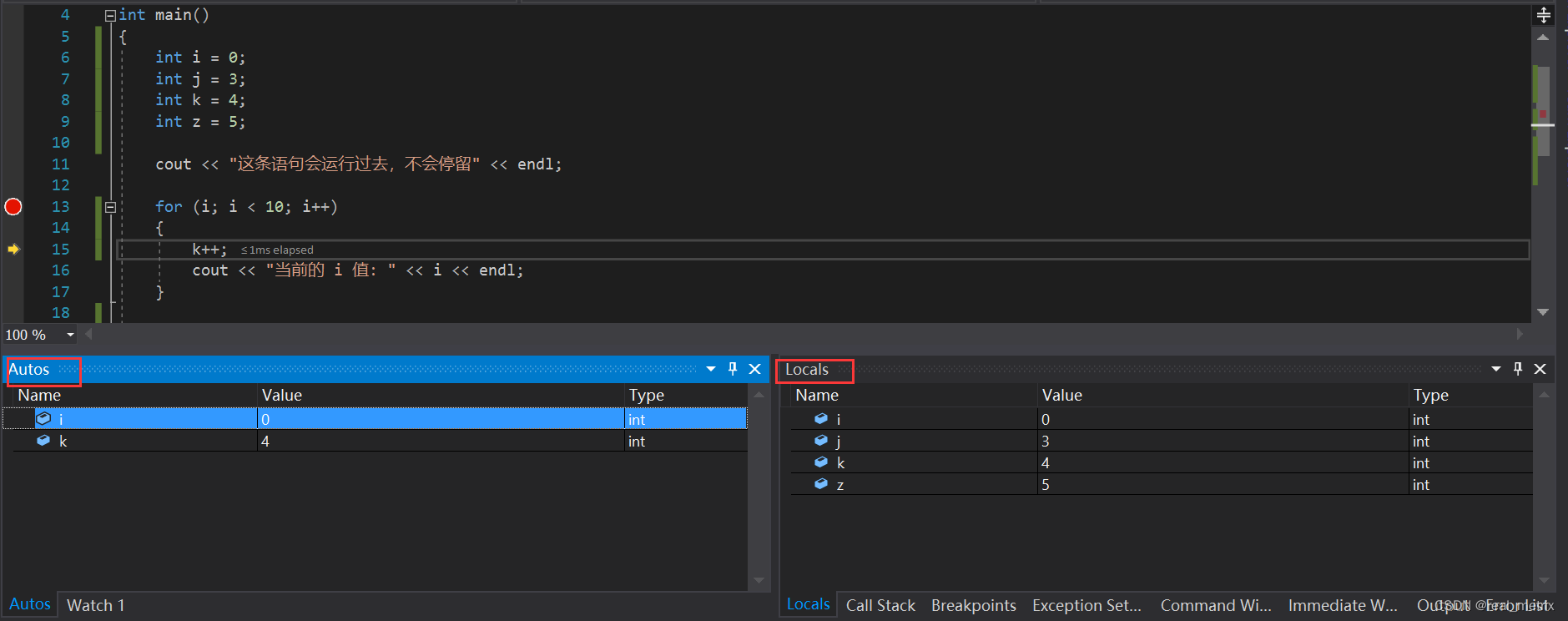The width and height of the screenshot is (1568, 621).
Task: Click the k++ statement on line 15
Action: pos(209,249)
